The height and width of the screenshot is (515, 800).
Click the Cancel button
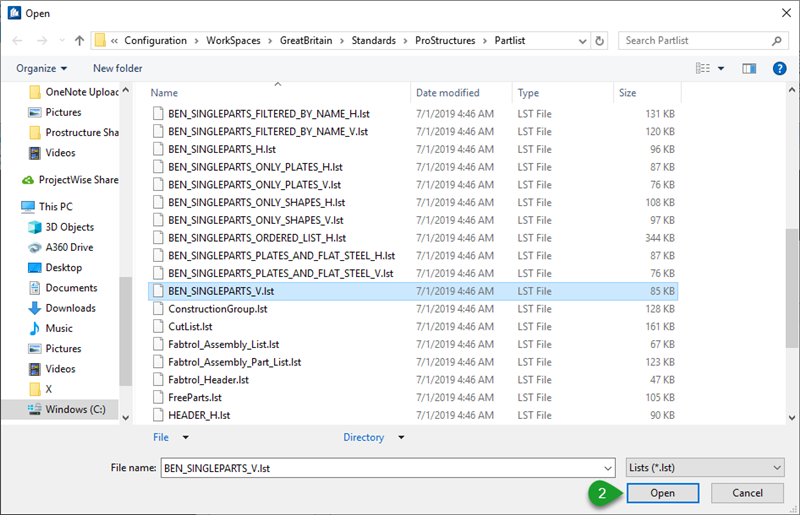tap(747, 493)
